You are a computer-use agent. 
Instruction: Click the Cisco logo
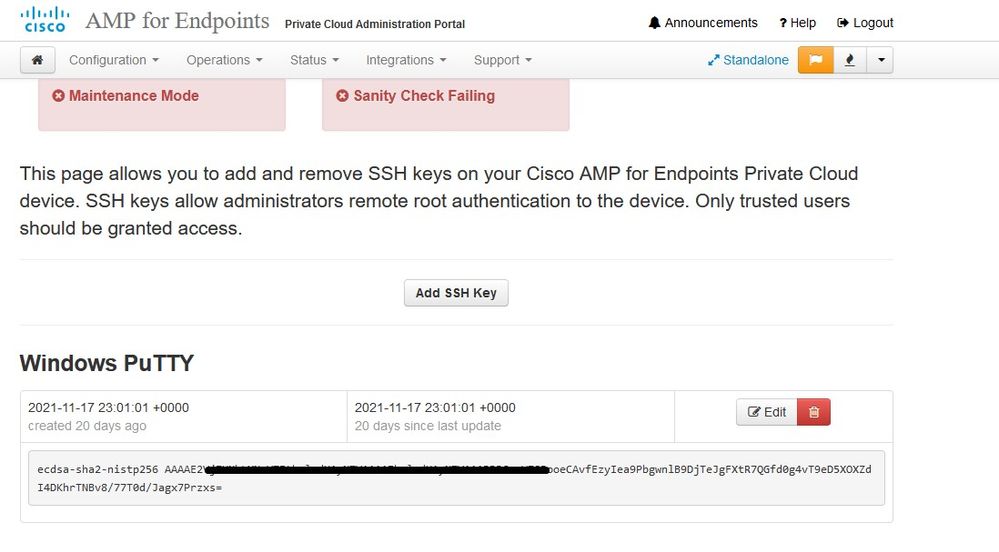click(x=45, y=19)
